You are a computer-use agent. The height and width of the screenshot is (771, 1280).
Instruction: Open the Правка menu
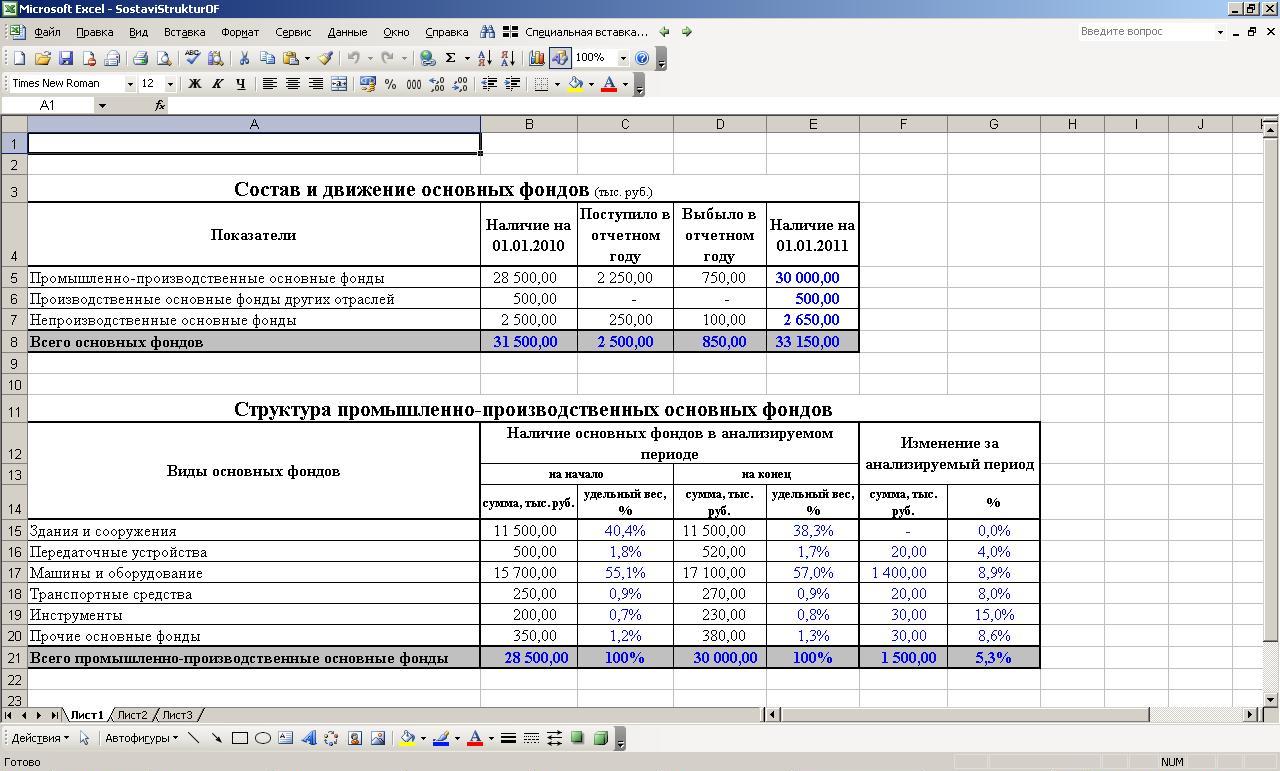[x=95, y=32]
